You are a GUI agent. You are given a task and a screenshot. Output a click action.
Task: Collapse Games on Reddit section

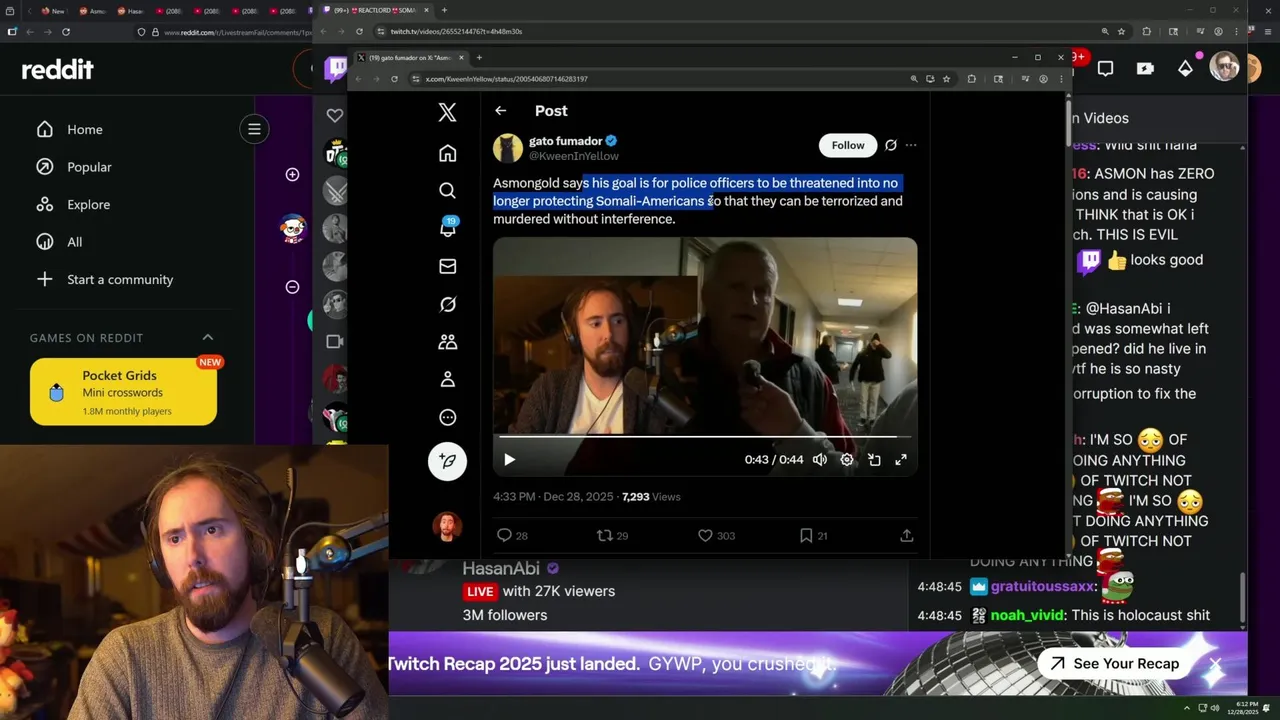pyautogui.click(x=208, y=338)
